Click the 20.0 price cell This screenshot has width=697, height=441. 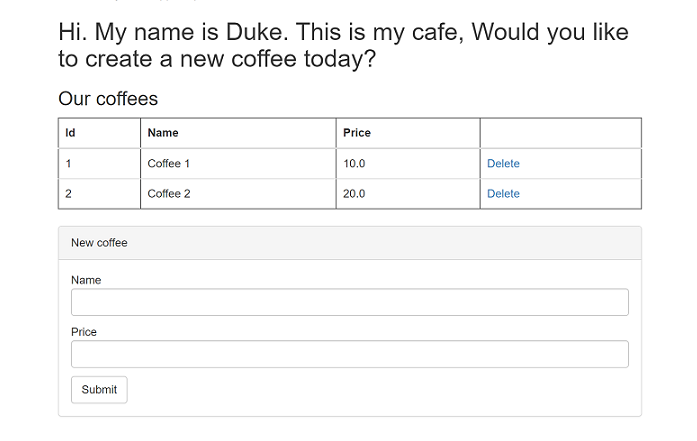pyautogui.click(x=354, y=194)
